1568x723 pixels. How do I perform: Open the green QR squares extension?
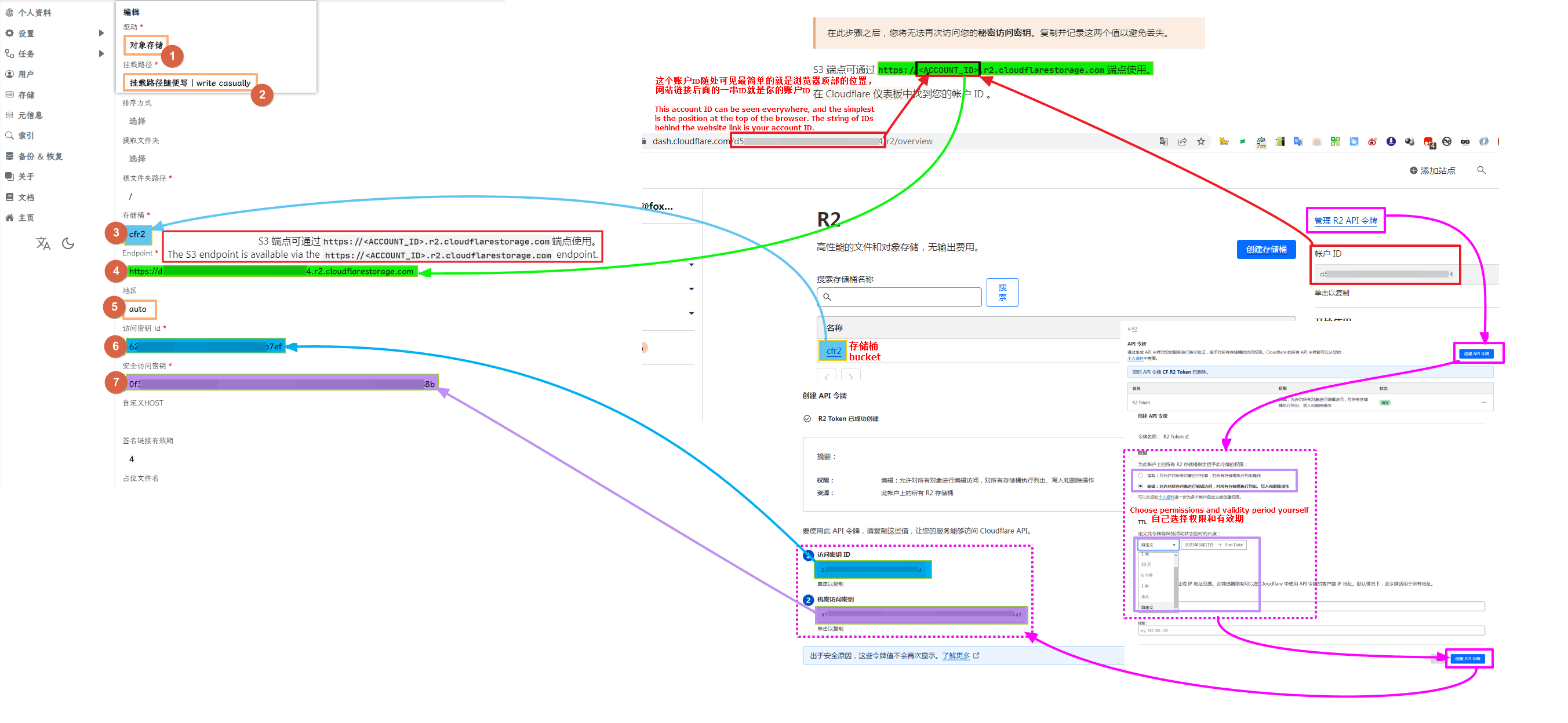pos(1335,141)
